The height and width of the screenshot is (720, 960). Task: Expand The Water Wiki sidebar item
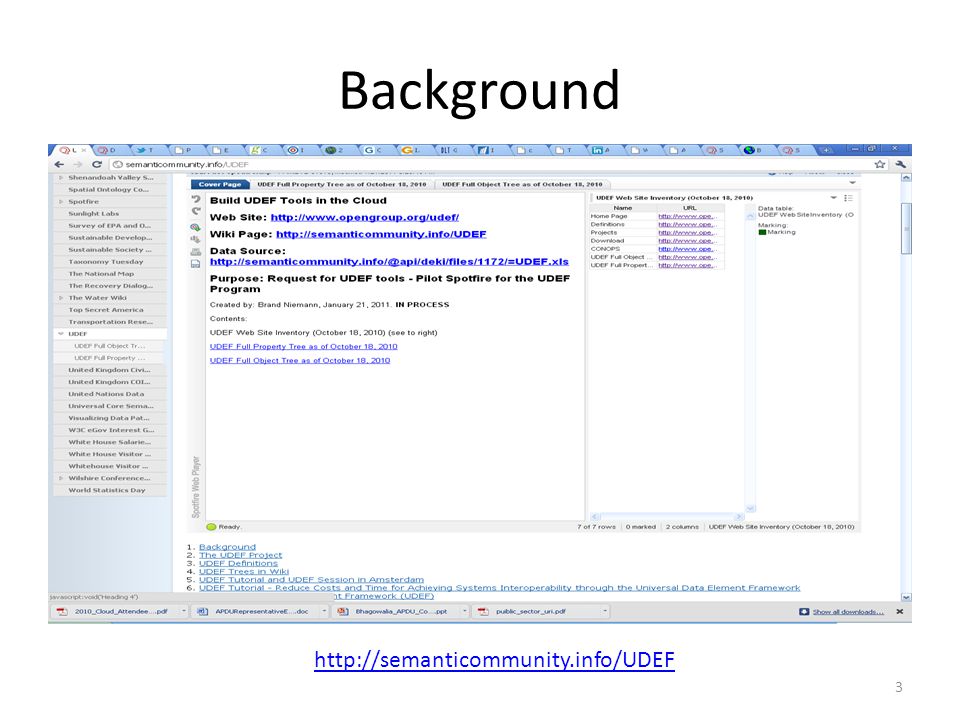point(61,298)
